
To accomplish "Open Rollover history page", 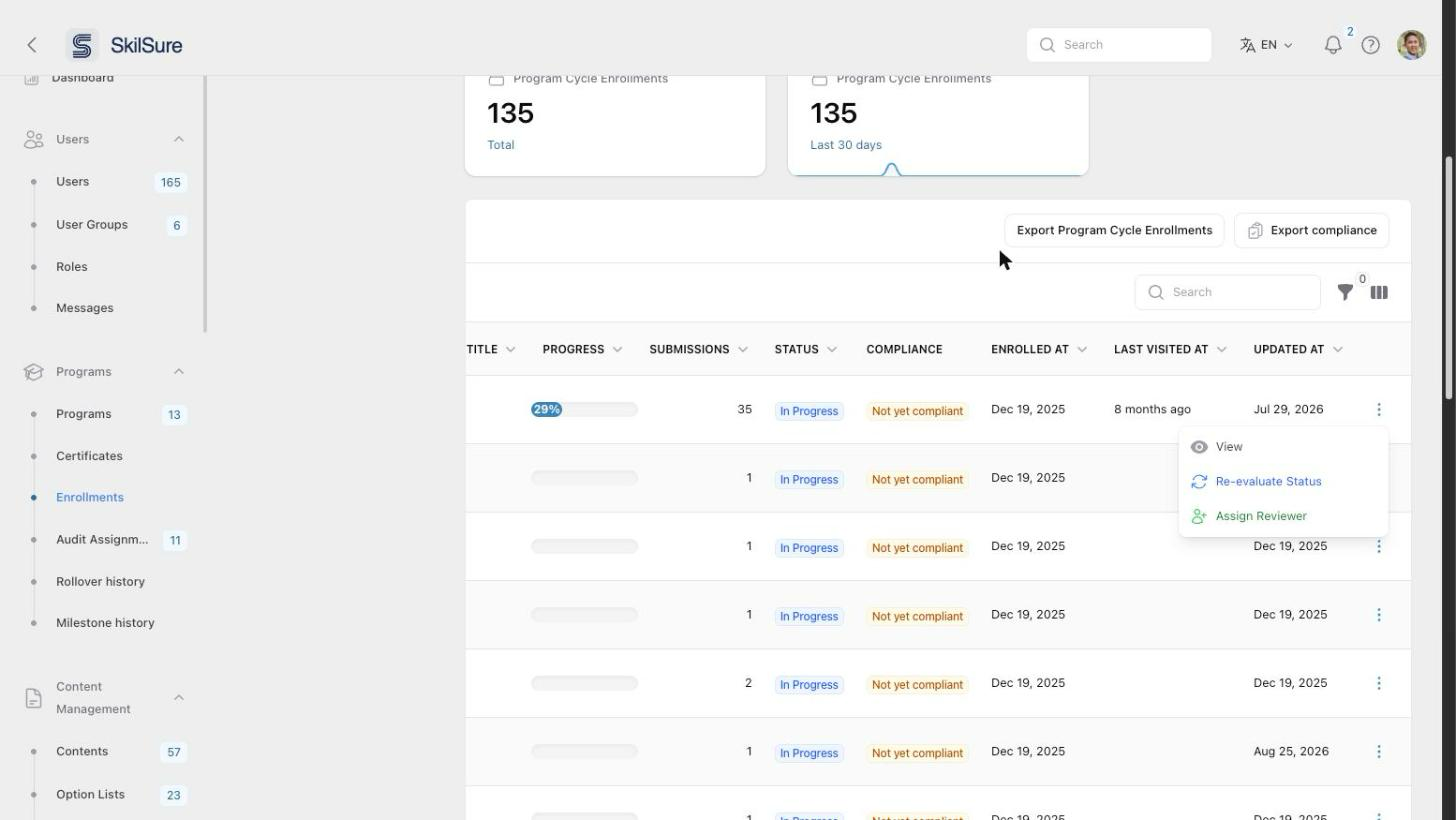I will 100,582.
